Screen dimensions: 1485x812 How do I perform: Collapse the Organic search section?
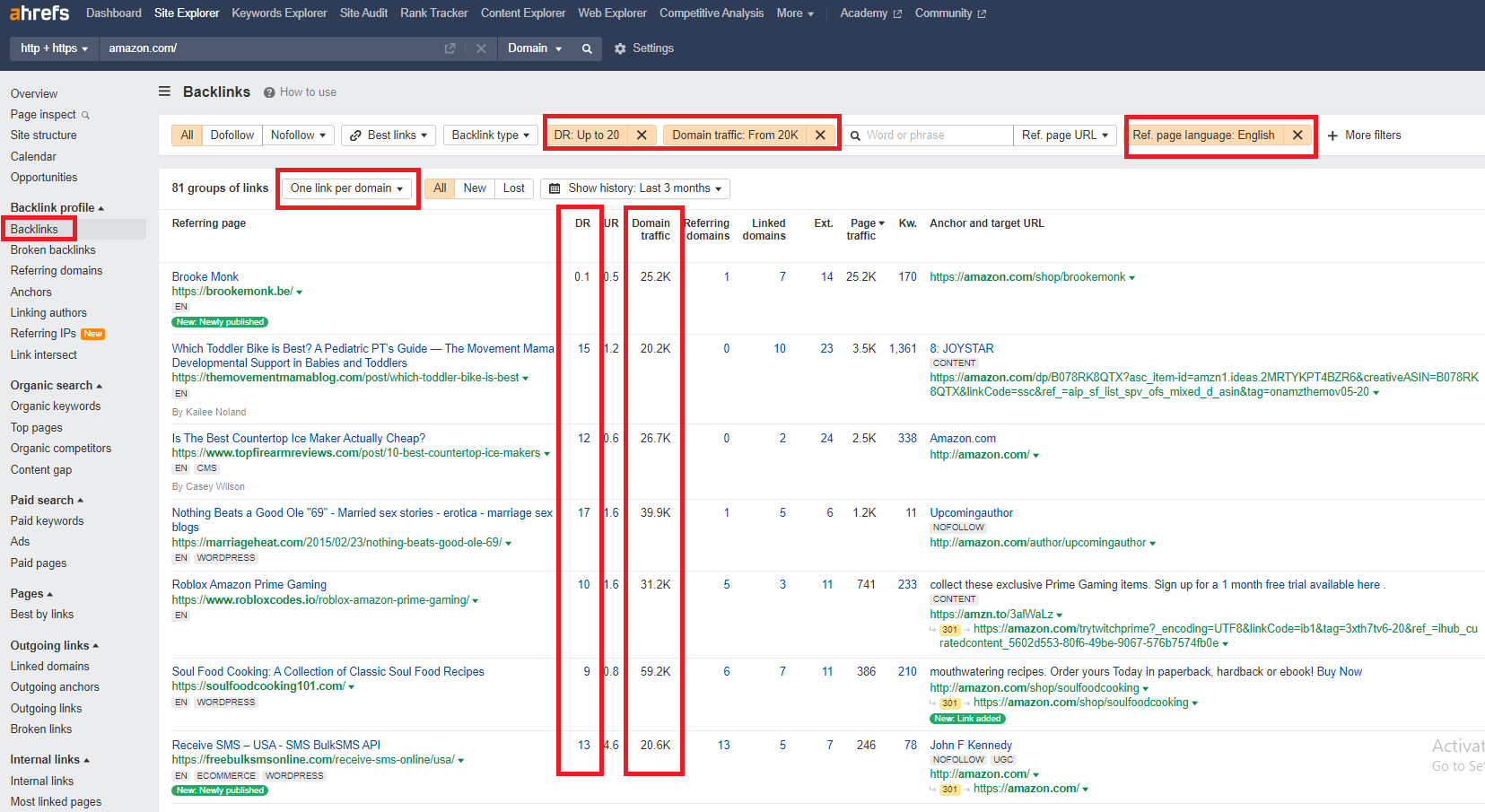coord(57,386)
